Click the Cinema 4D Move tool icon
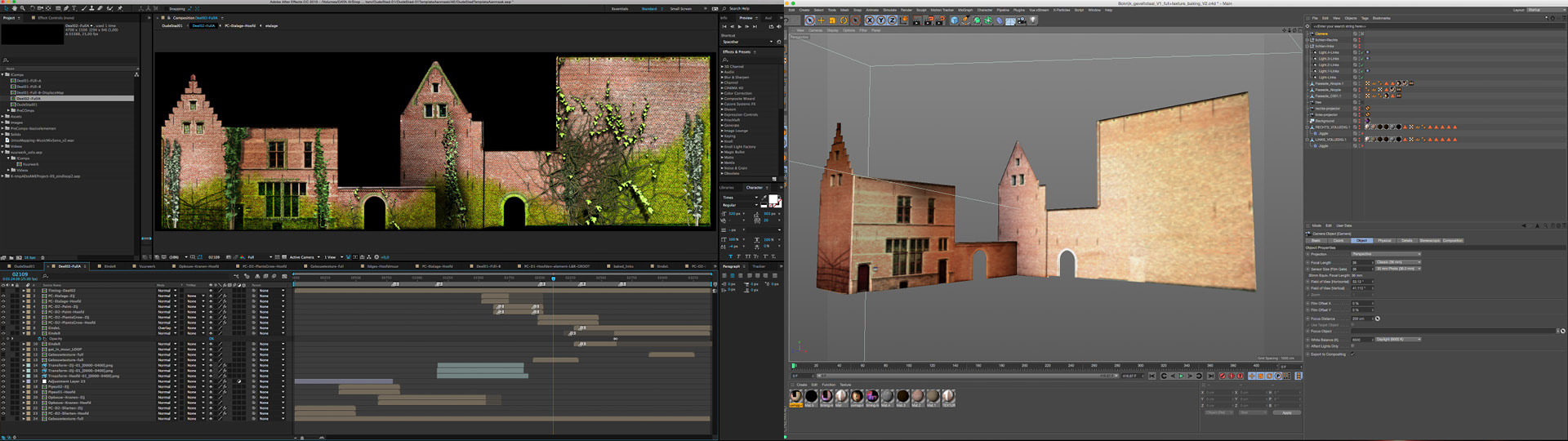 pos(821,20)
